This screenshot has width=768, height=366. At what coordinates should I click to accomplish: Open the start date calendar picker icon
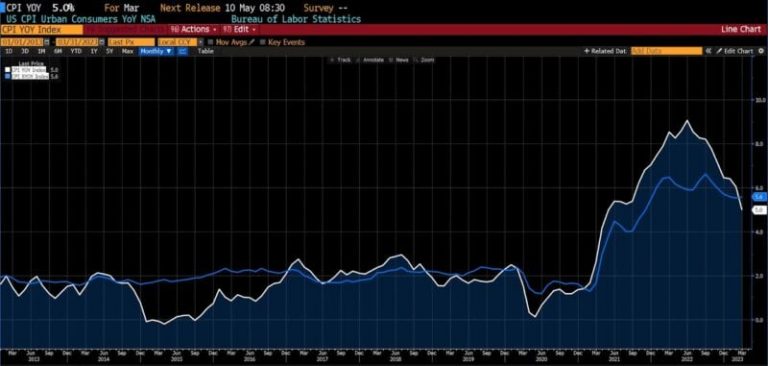coord(47,42)
